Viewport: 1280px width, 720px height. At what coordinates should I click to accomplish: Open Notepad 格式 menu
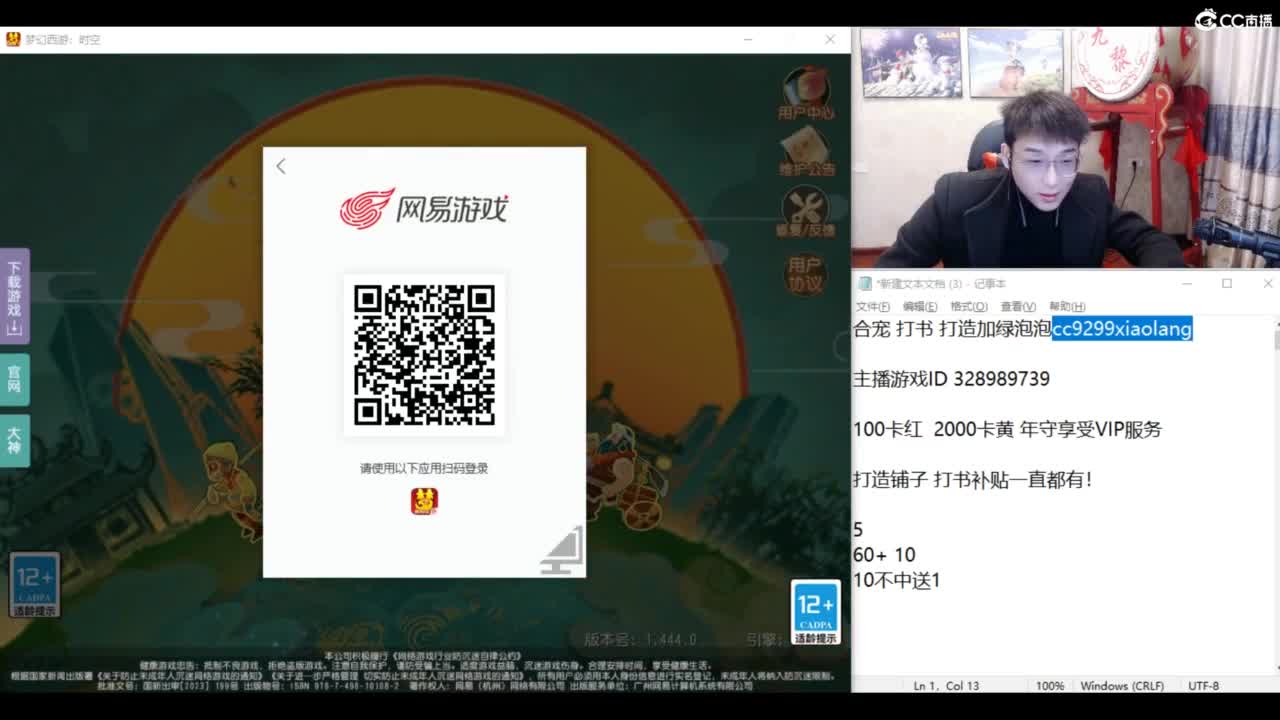[x=968, y=306]
